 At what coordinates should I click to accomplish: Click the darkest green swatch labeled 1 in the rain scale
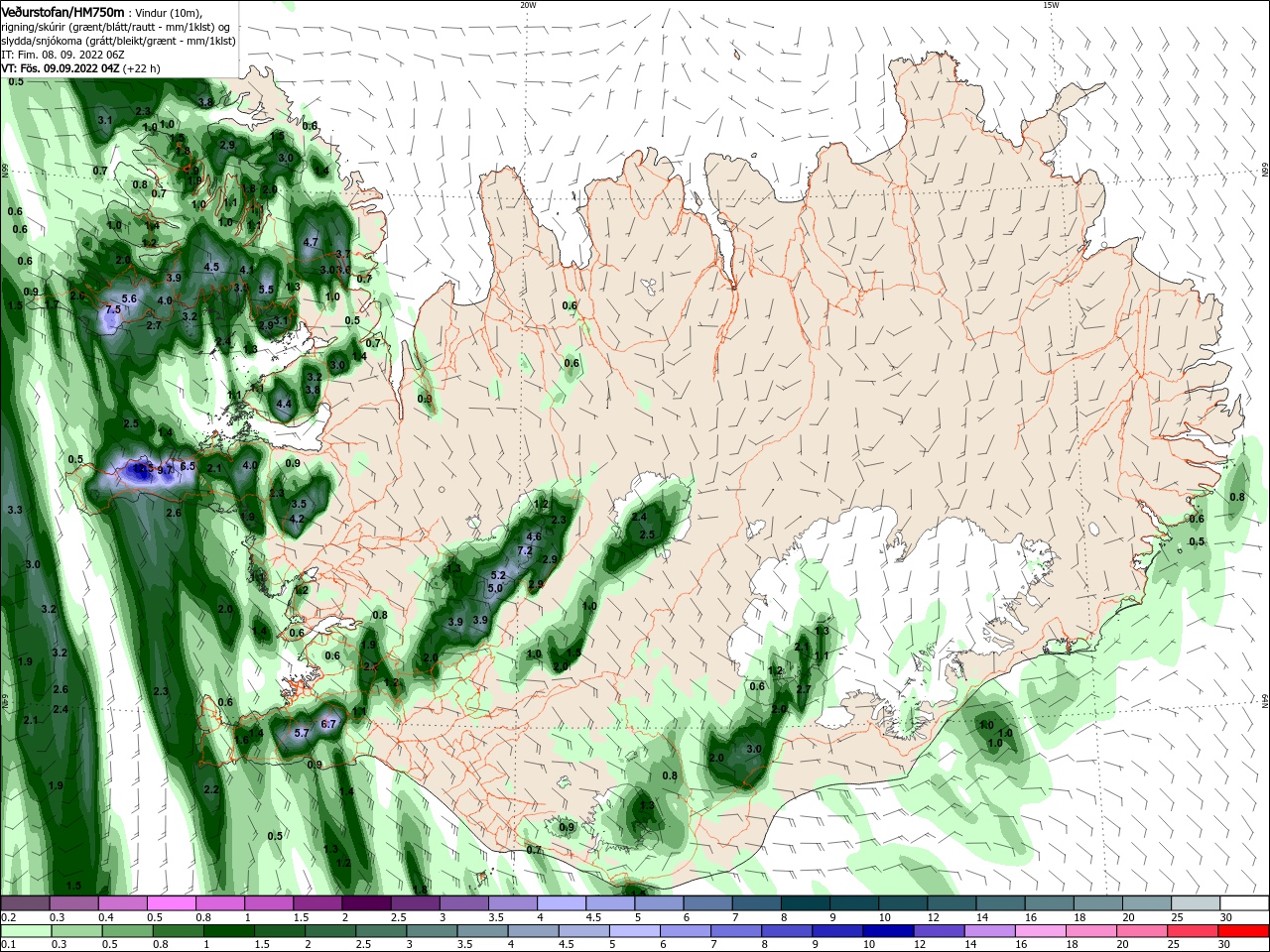(x=227, y=932)
